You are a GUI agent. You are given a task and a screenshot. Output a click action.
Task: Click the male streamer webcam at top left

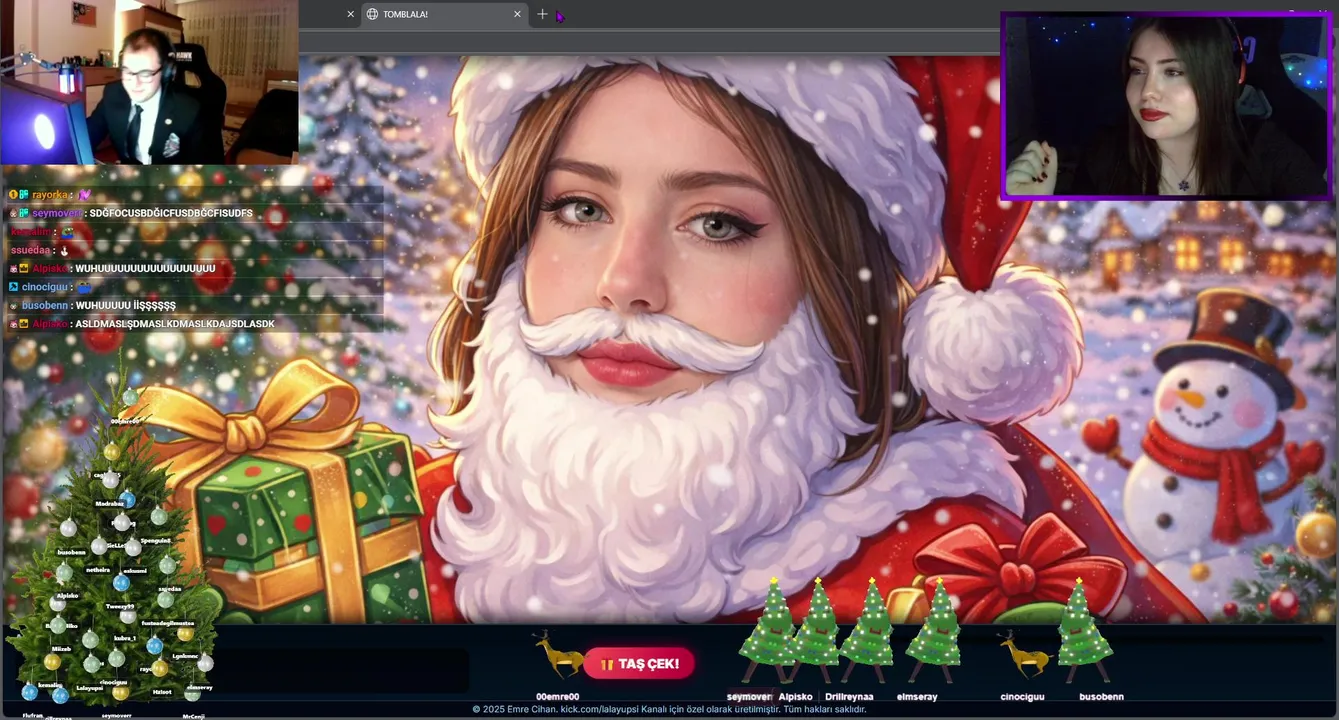coord(149,82)
